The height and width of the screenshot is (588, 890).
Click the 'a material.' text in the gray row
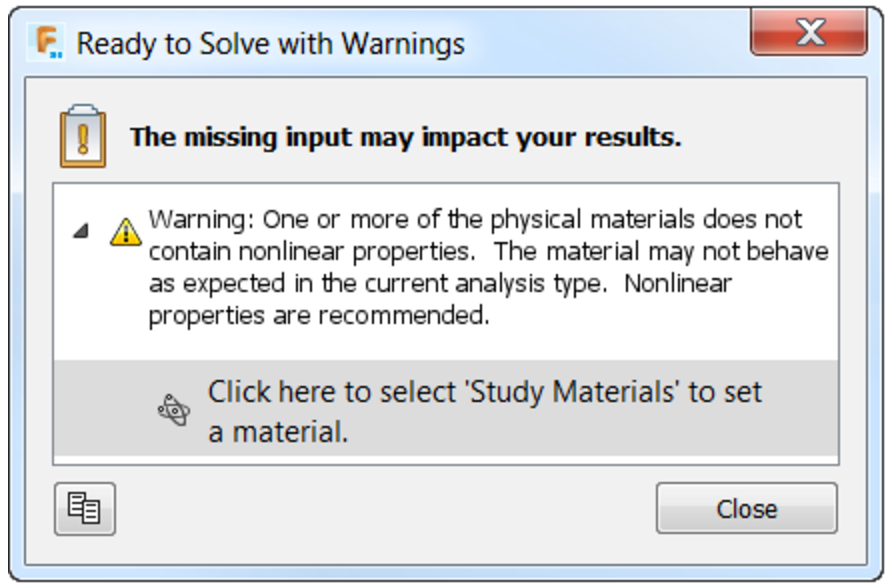point(277,432)
